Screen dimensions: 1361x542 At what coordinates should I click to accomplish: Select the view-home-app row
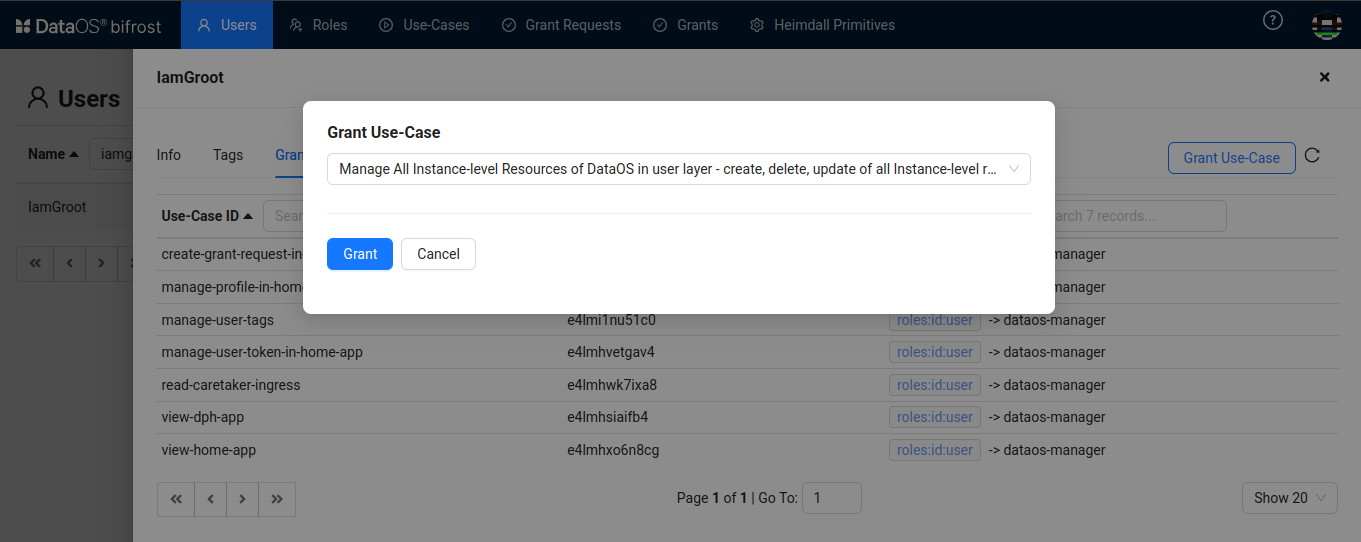coord(748,450)
